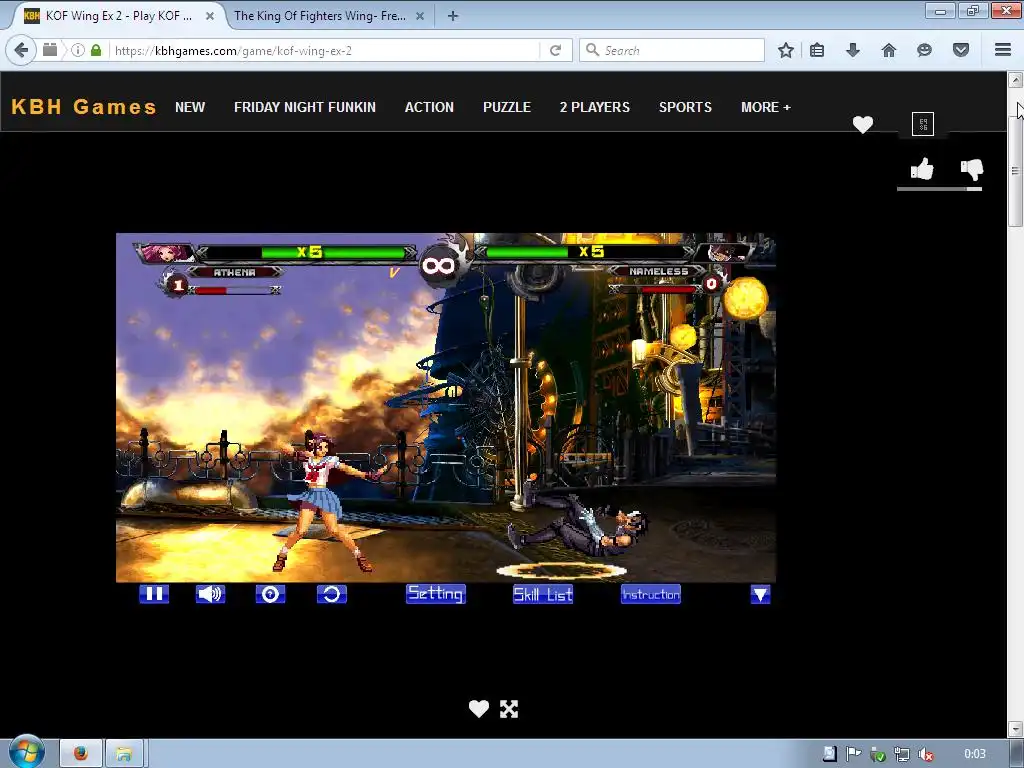This screenshot has width=1024, height=768.
Task: Click the like rating bar under thumbs
Action: pyautogui.click(x=939, y=189)
